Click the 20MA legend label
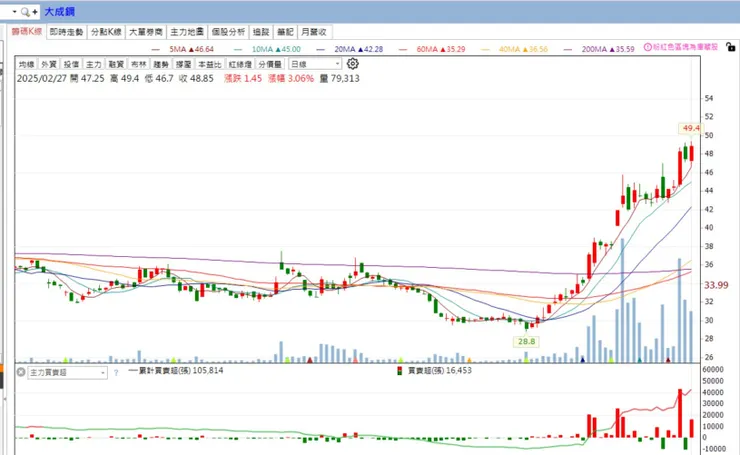Image resolution: width=740 pixels, height=455 pixels. [358, 49]
